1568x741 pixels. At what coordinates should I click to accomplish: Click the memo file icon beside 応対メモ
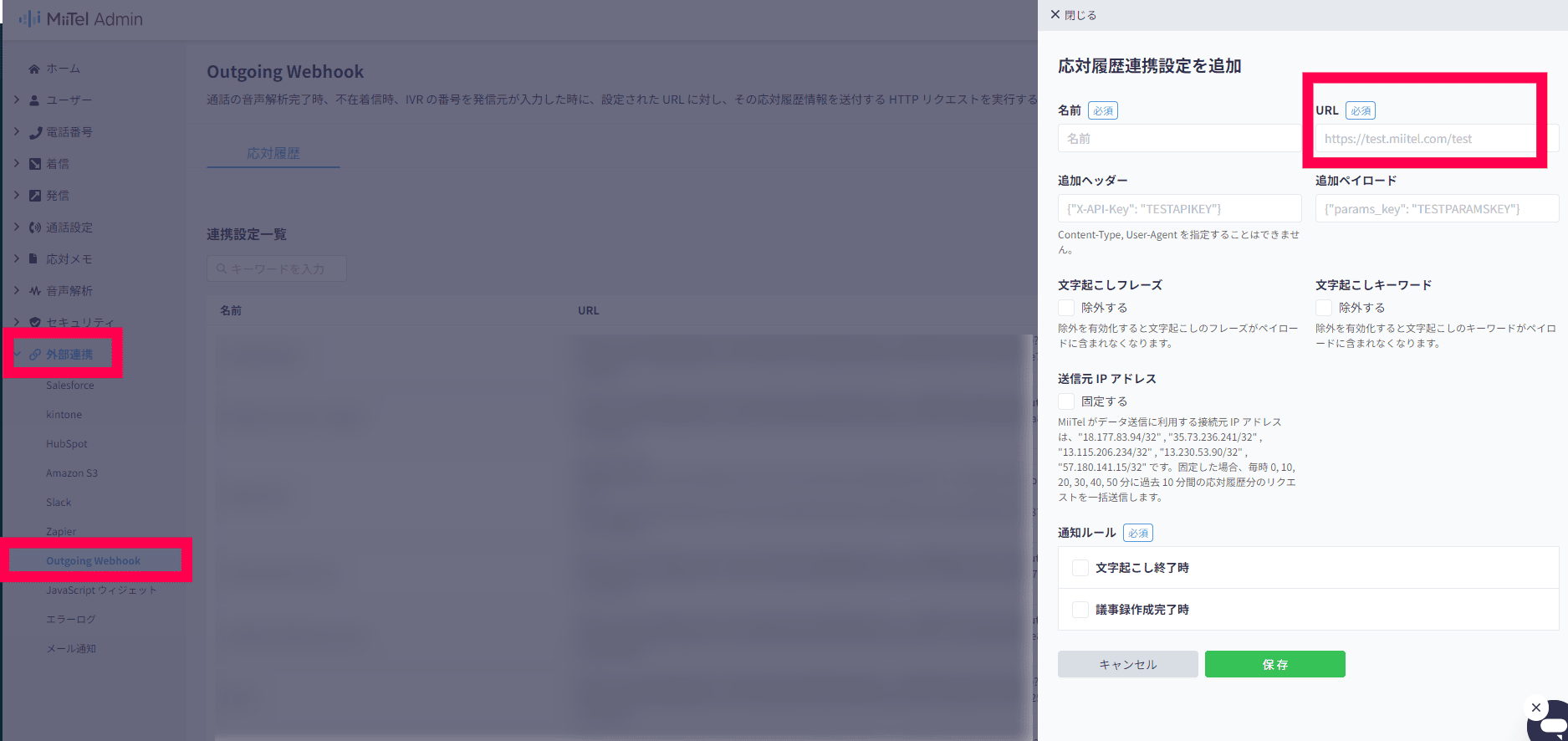click(34, 259)
